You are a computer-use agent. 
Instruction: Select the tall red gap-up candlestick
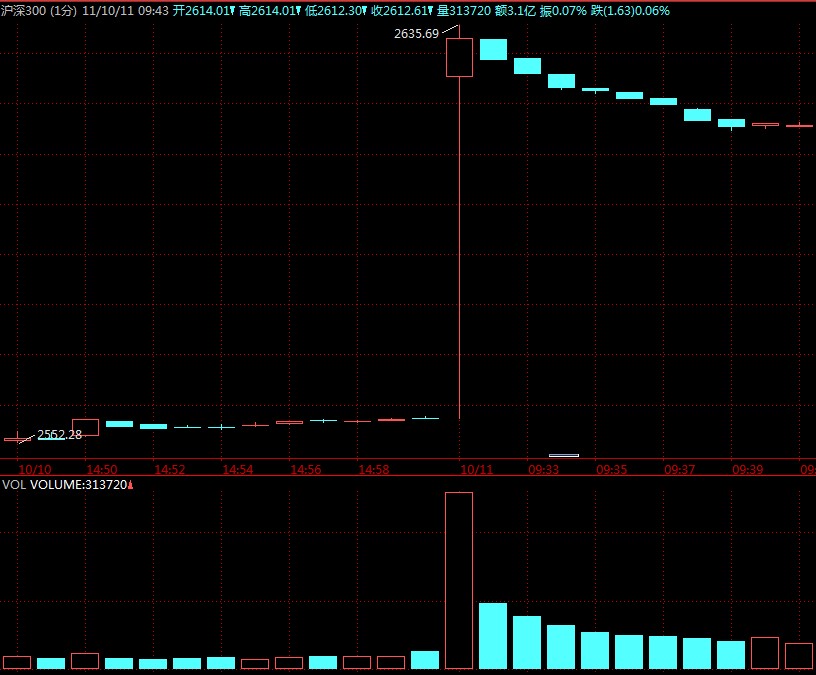[x=459, y=57]
